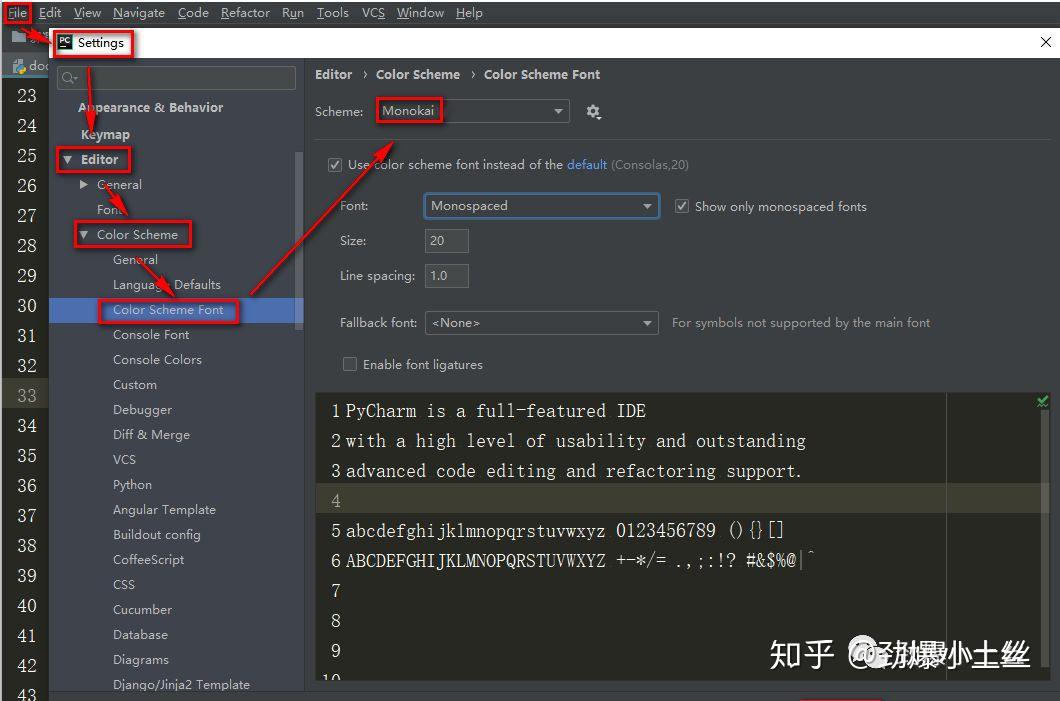
Task: Select Console Font tree item
Action: (151, 335)
